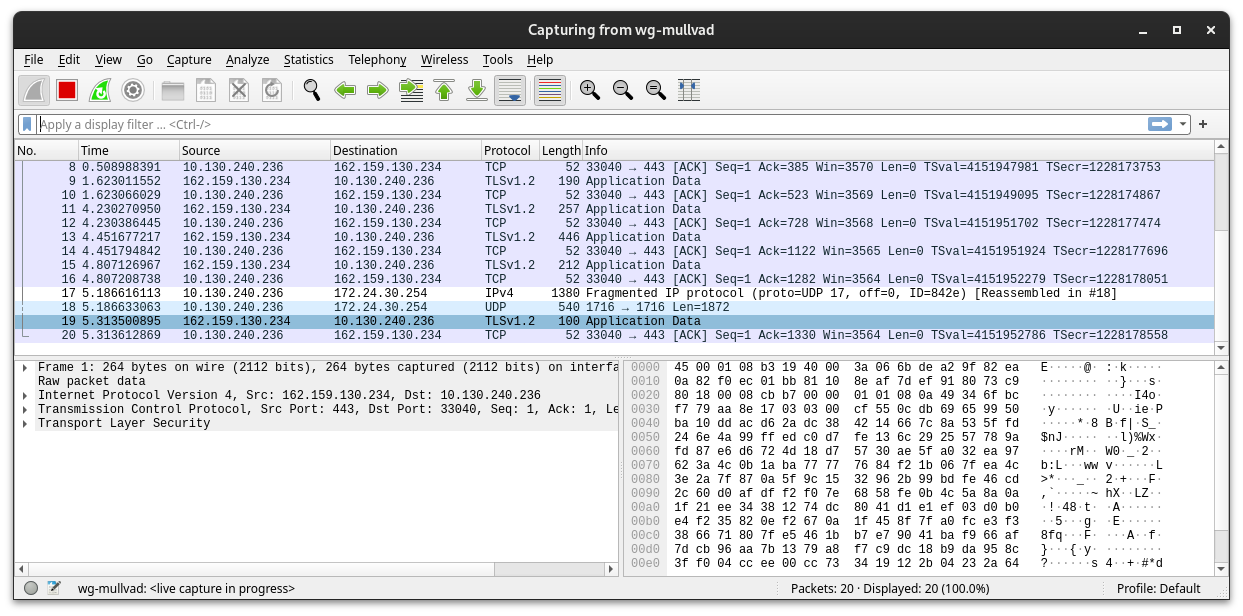Click the Find a packet magnifier icon
Viewport: 1243px width, 616px height.
(312, 91)
